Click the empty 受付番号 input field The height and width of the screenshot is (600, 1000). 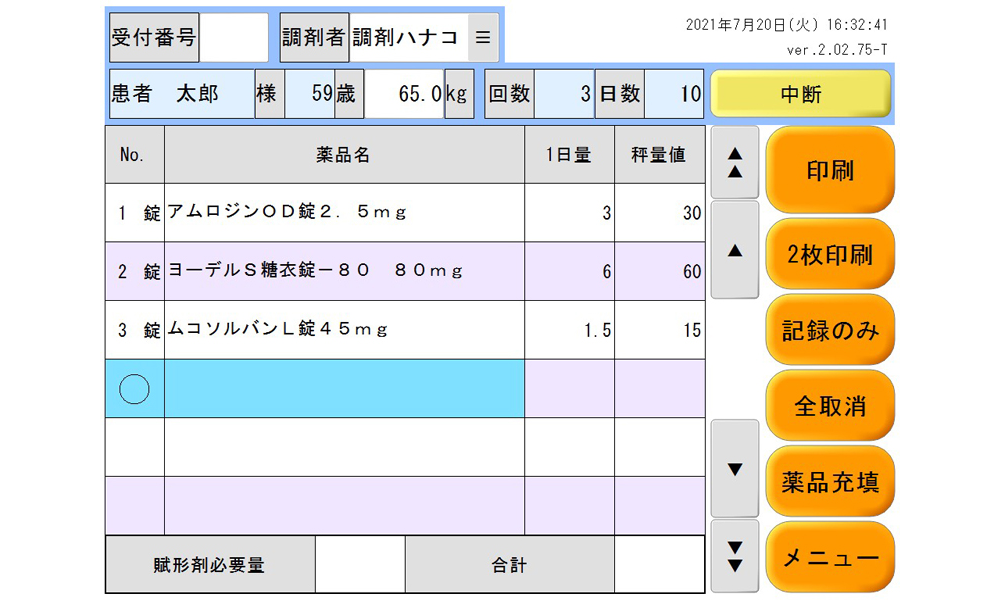click(x=233, y=38)
